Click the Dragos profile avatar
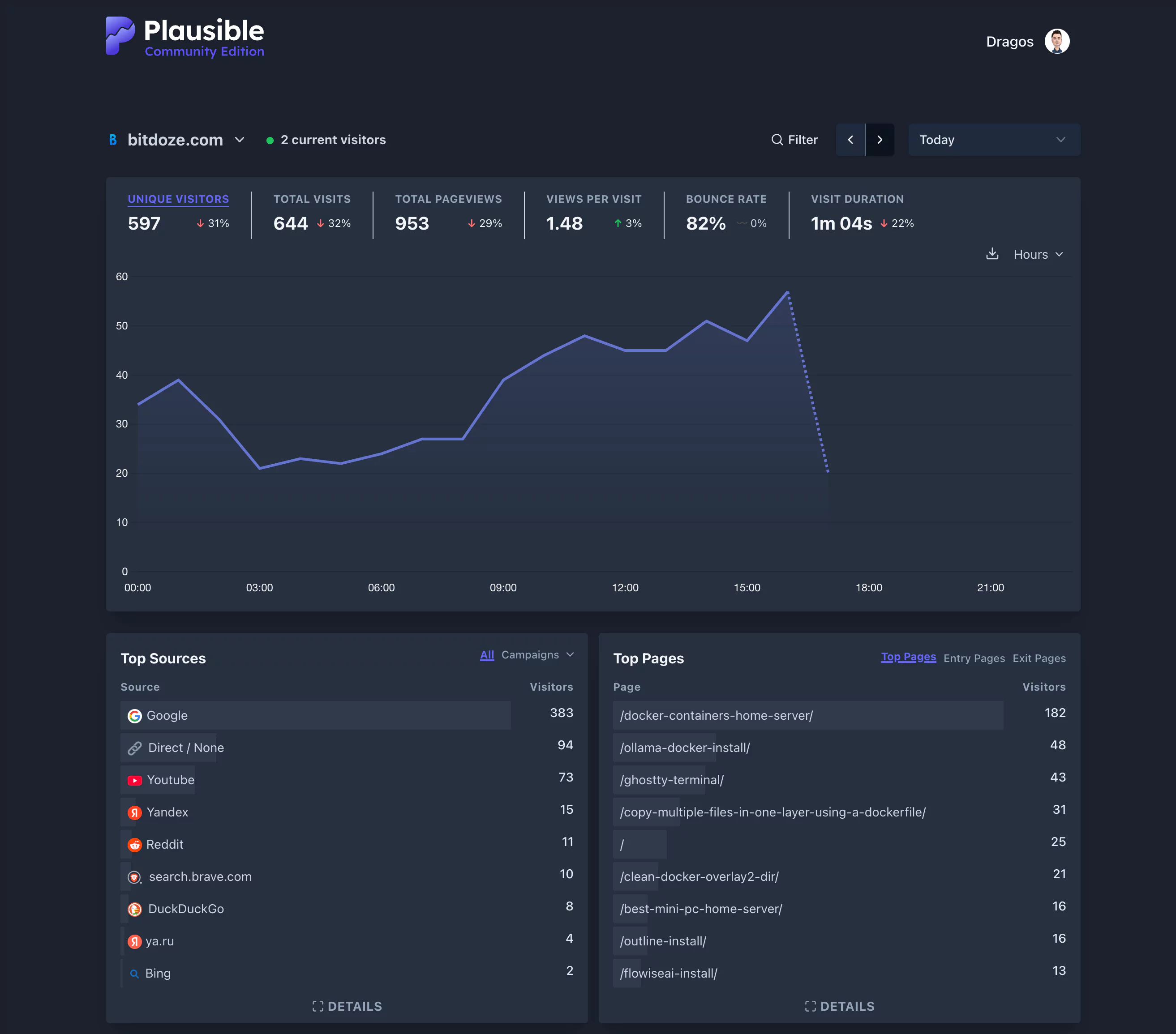 pos(1057,41)
